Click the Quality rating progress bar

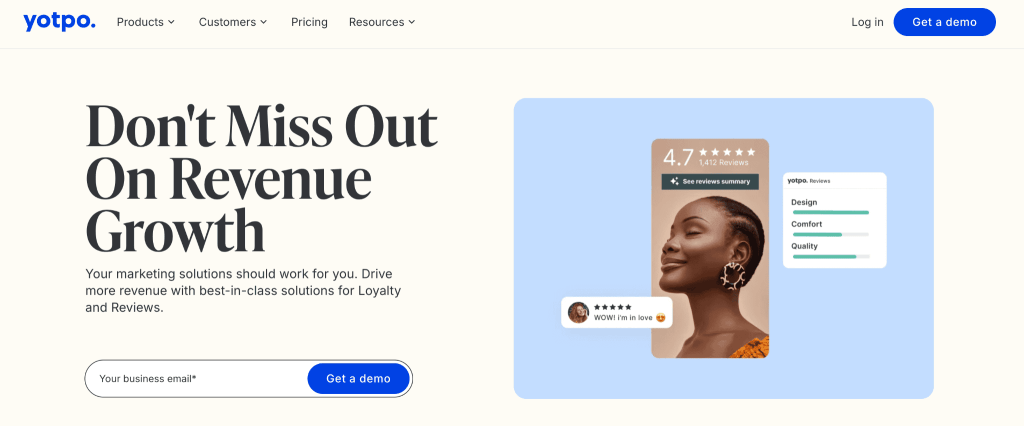pyautogui.click(x=831, y=256)
